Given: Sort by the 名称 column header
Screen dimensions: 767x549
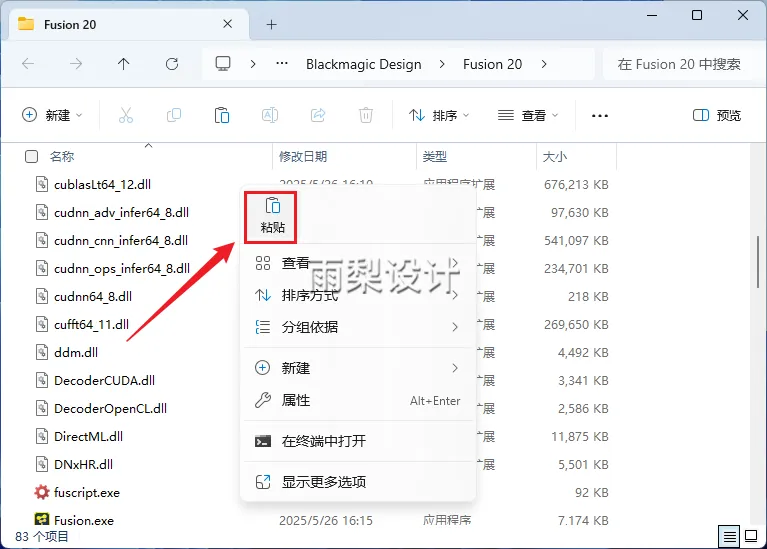Looking at the screenshot, I should click(x=62, y=157).
